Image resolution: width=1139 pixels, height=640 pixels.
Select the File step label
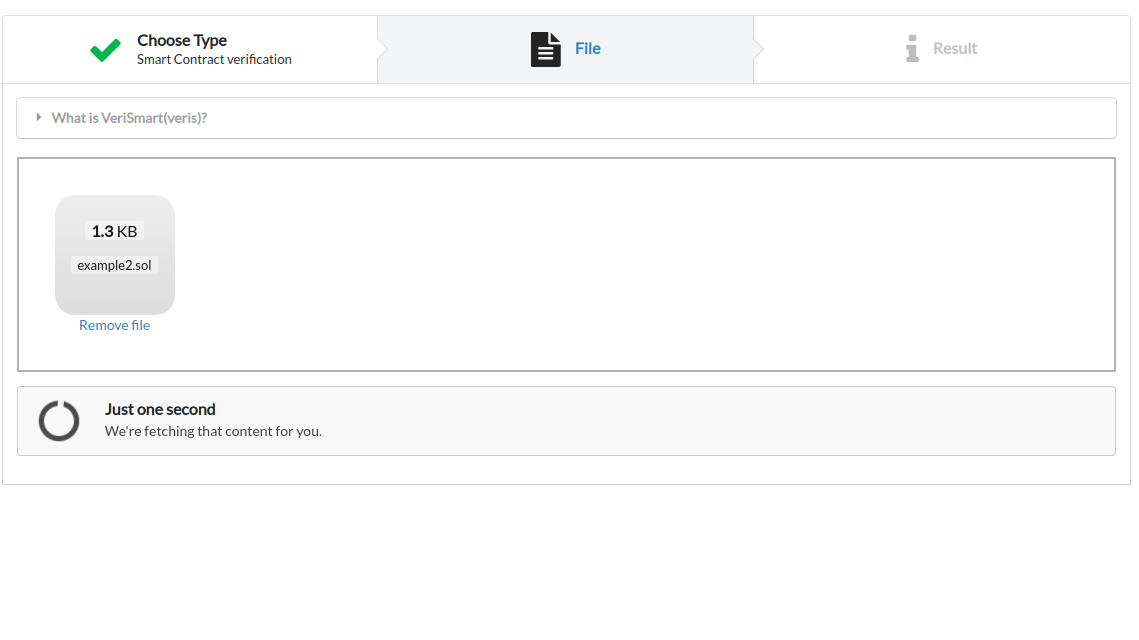pos(587,49)
